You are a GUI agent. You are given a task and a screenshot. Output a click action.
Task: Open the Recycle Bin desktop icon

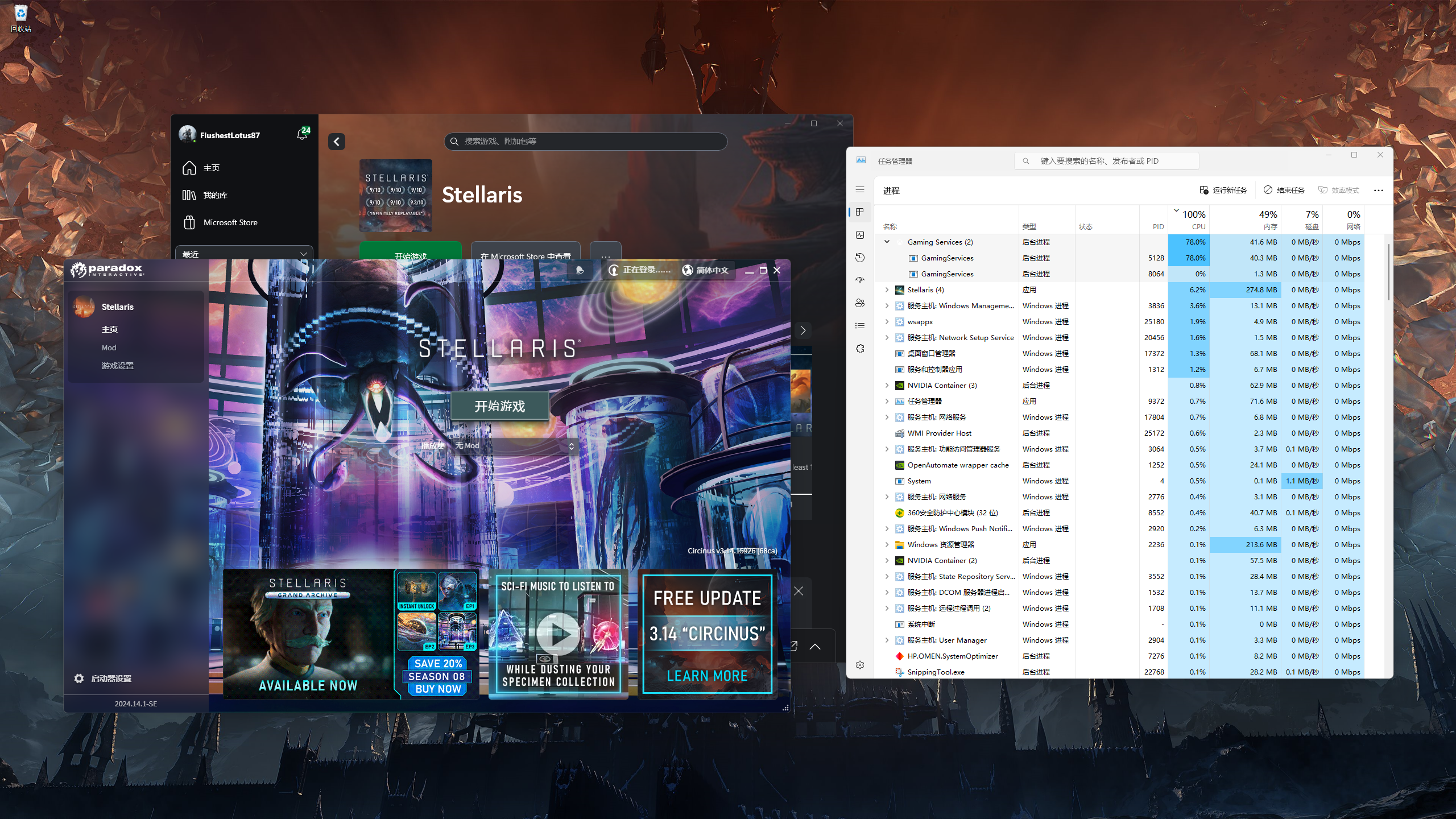click(21, 18)
